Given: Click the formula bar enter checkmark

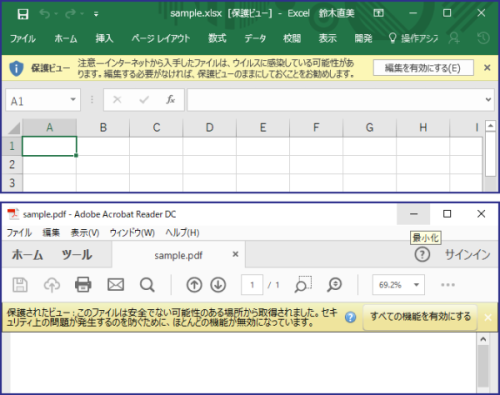Looking at the screenshot, I should click(144, 100).
